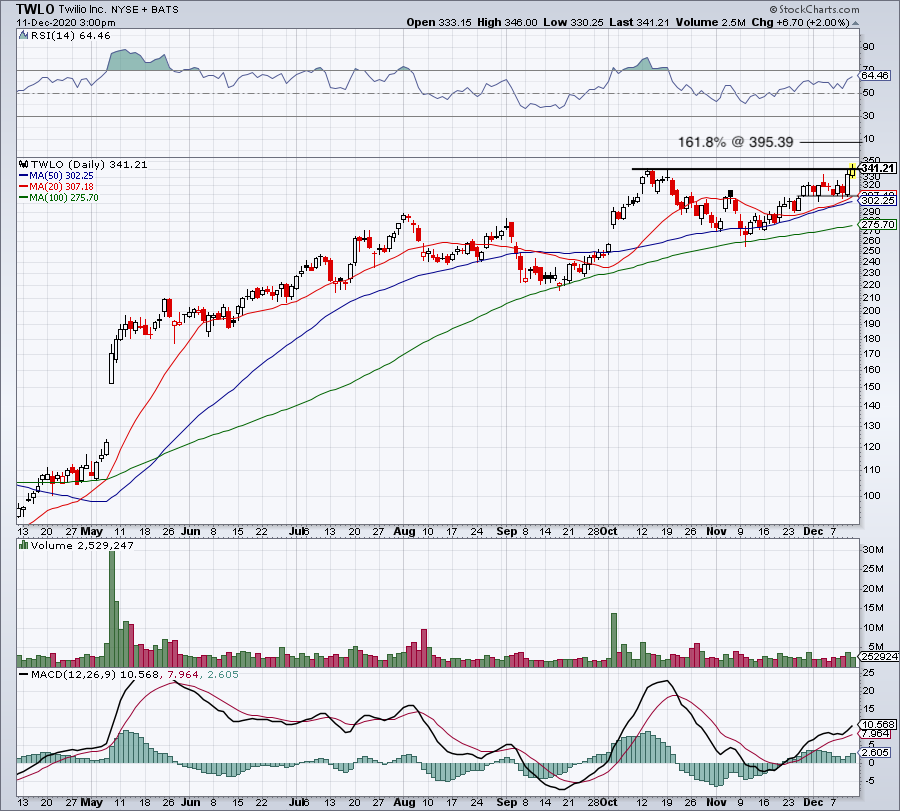The height and width of the screenshot is (811, 900).
Task: Click the blue-bordered 302.25 tag on right axis
Action: point(878,200)
